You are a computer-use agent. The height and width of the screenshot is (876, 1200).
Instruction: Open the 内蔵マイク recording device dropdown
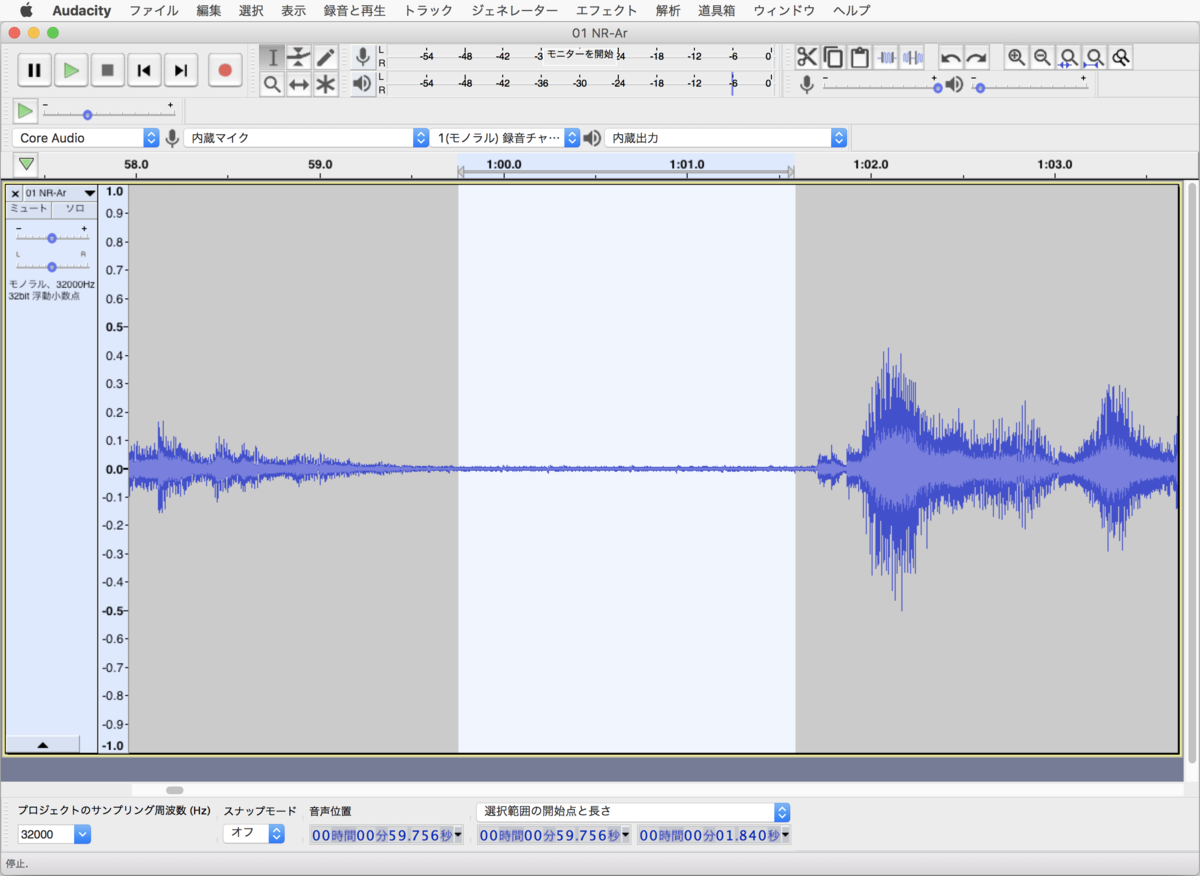307,138
